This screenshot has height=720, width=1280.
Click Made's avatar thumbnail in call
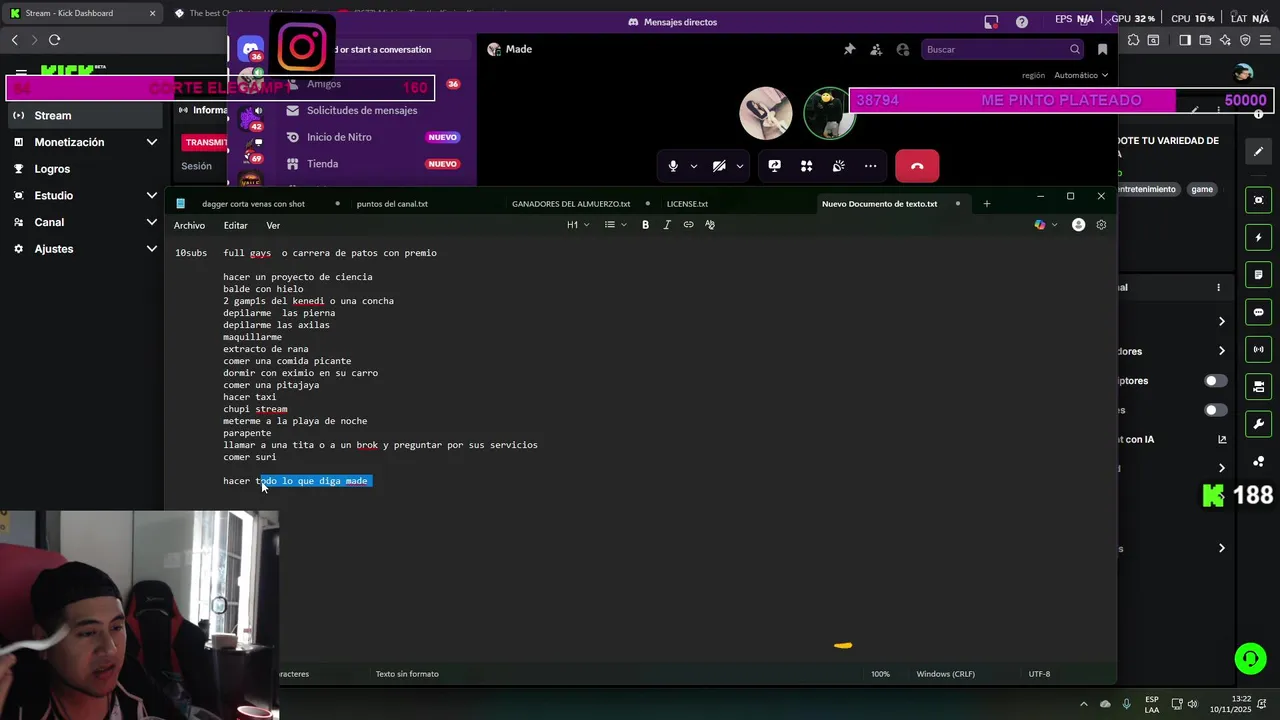[766, 112]
